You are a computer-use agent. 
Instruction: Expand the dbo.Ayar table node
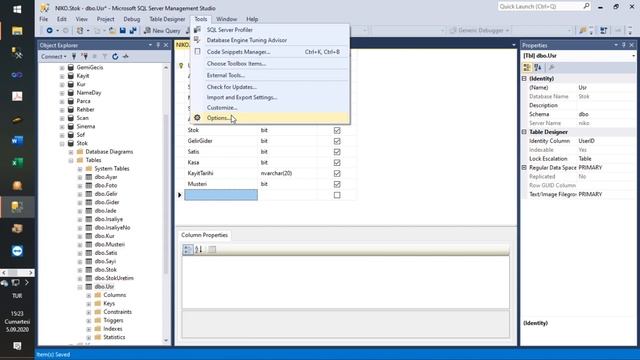(x=80, y=177)
